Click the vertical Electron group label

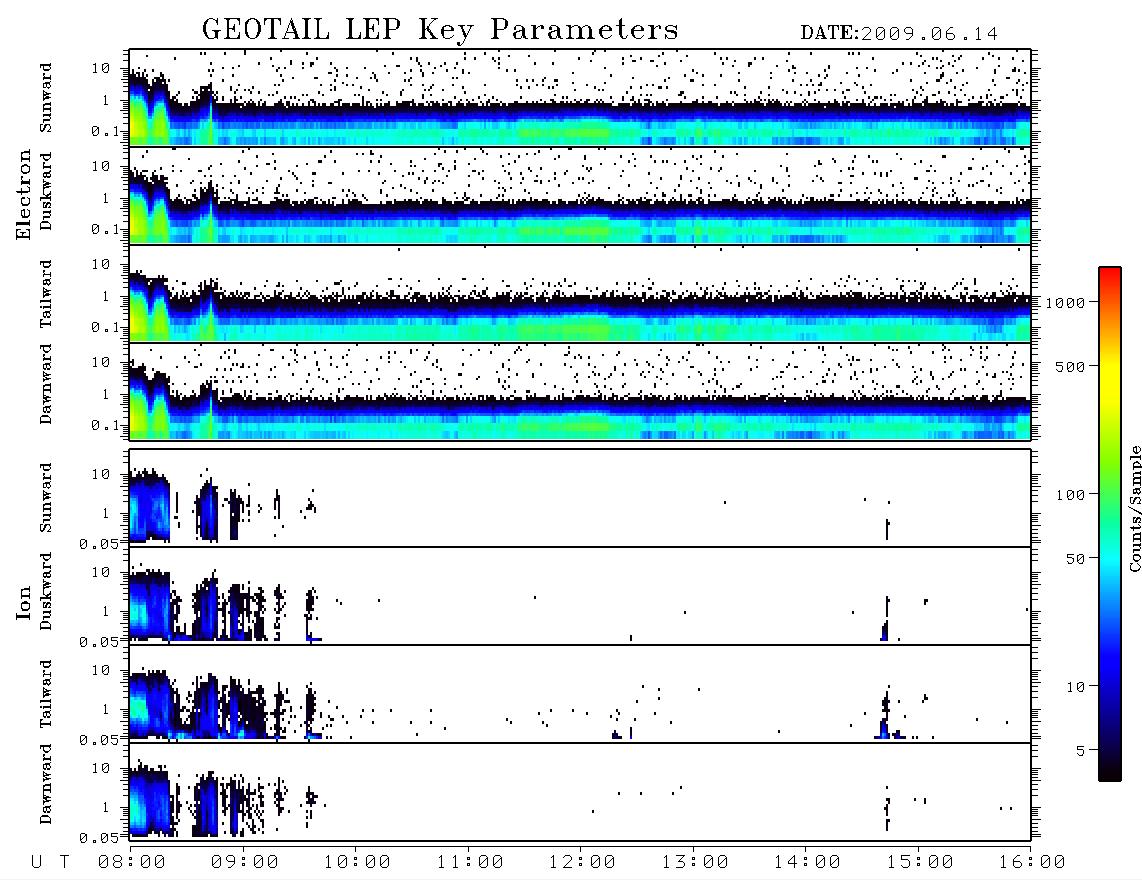[x=24, y=195]
